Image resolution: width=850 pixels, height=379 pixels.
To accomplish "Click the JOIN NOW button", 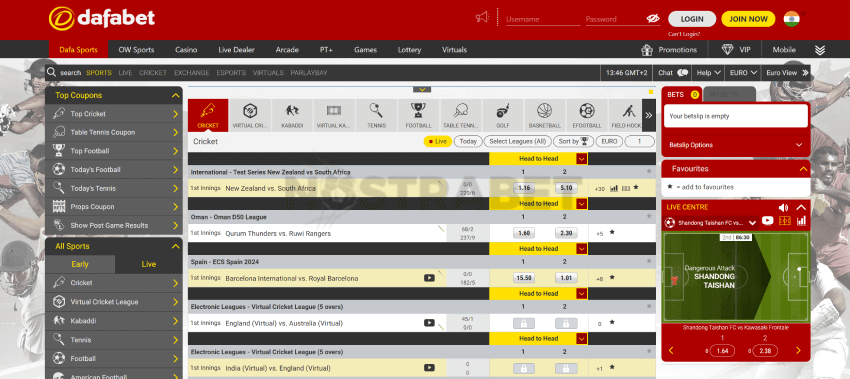I will pos(748,19).
